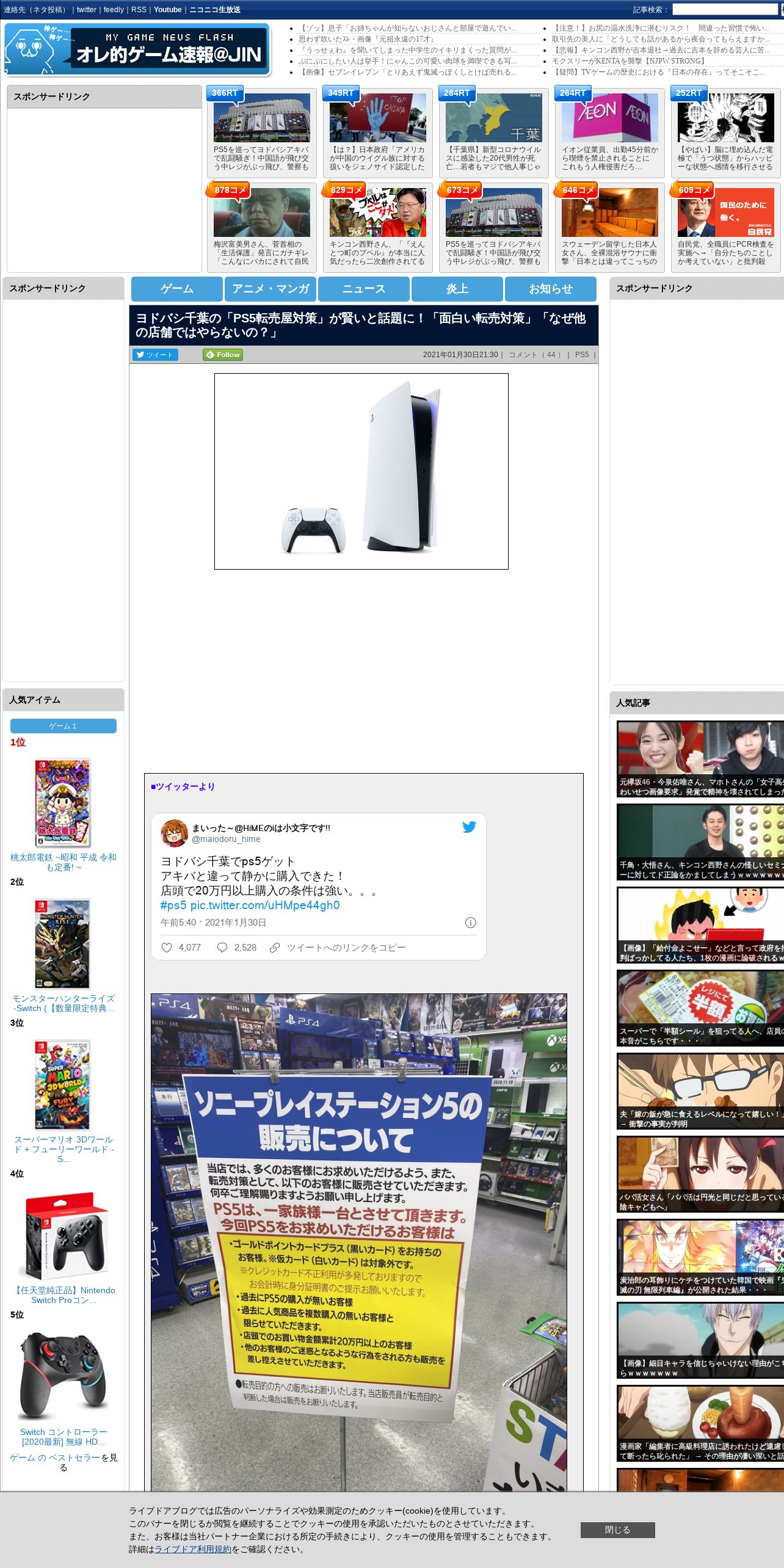Image resolution: width=784 pixels, height=1568 pixels.
Task: Open the 千鳥・大悟さん popular article
Action: pyautogui.click(x=700, y=842)
